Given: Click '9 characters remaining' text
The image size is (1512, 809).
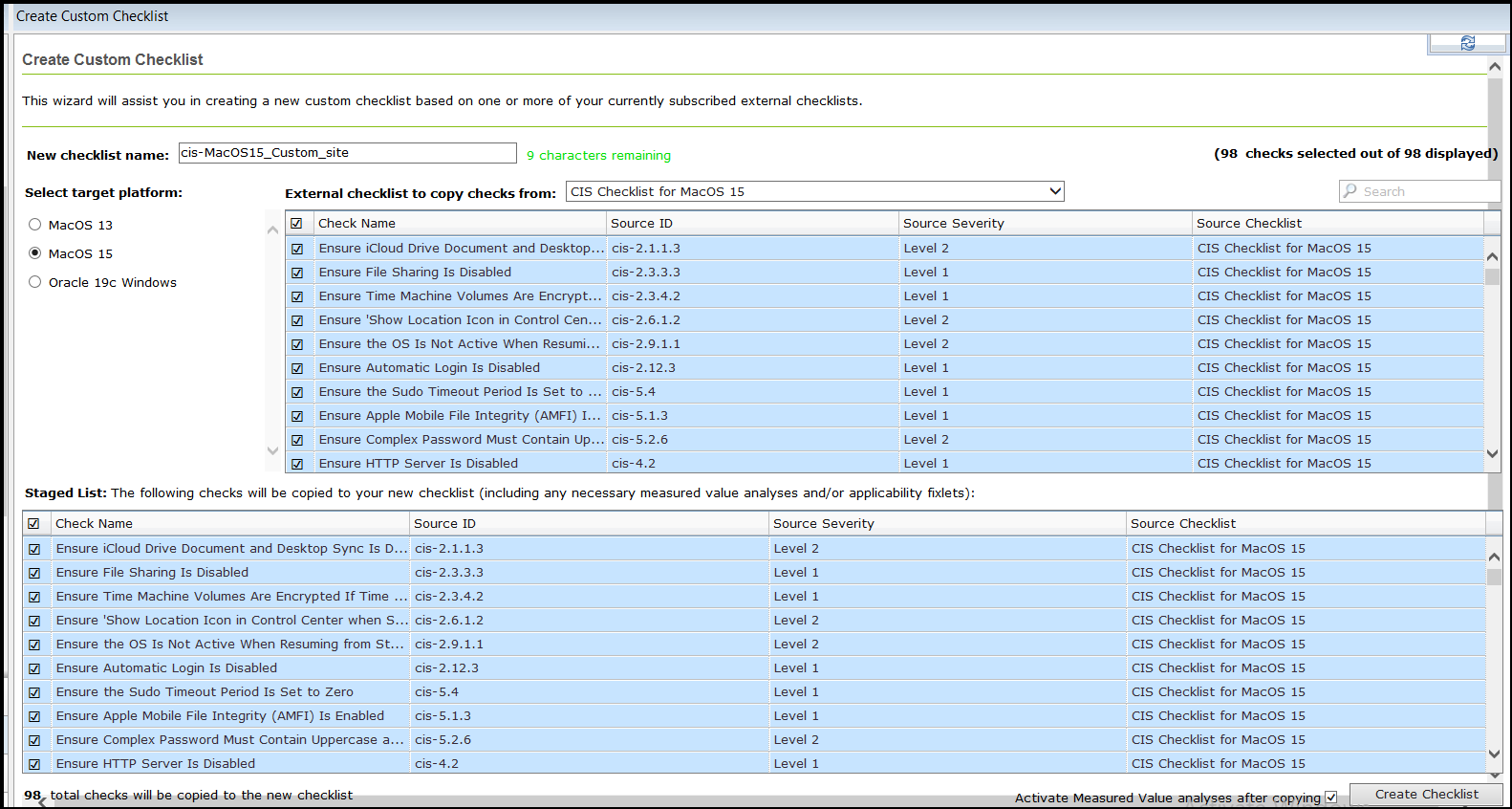Looking at the screenshot, I should pos(598,155).
